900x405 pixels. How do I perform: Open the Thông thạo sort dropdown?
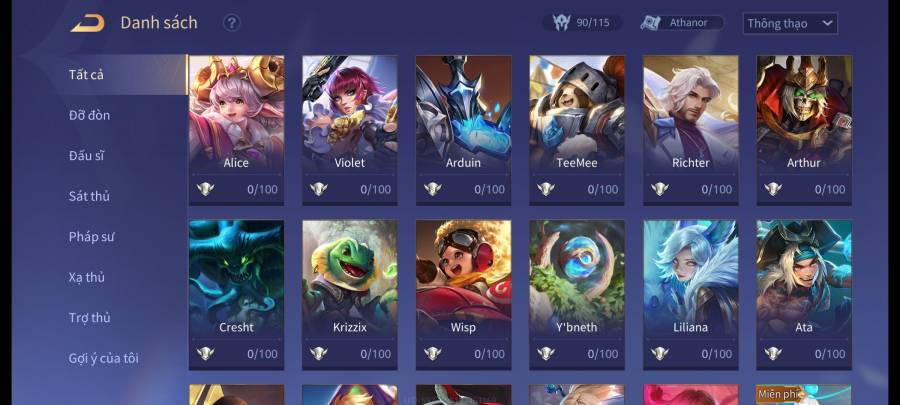click(x=790, y=24)
